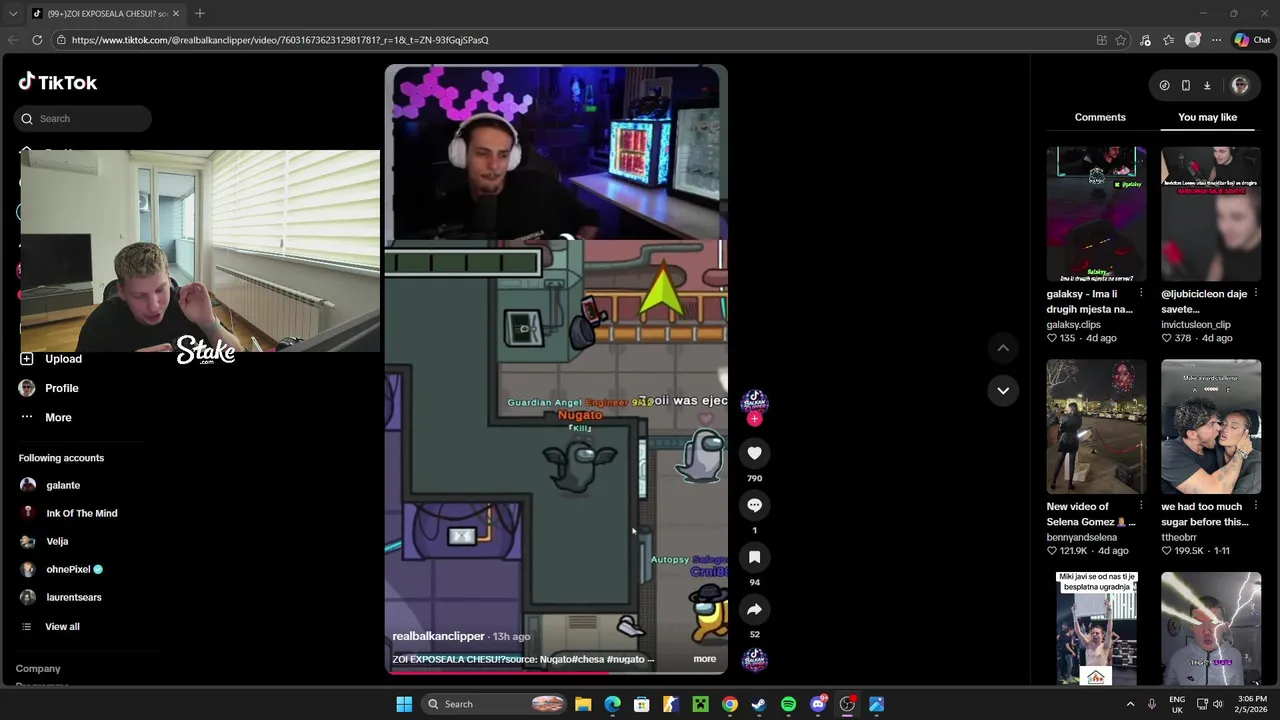
Task: Click the download desktop app icon
Action: coord(1207,85)
